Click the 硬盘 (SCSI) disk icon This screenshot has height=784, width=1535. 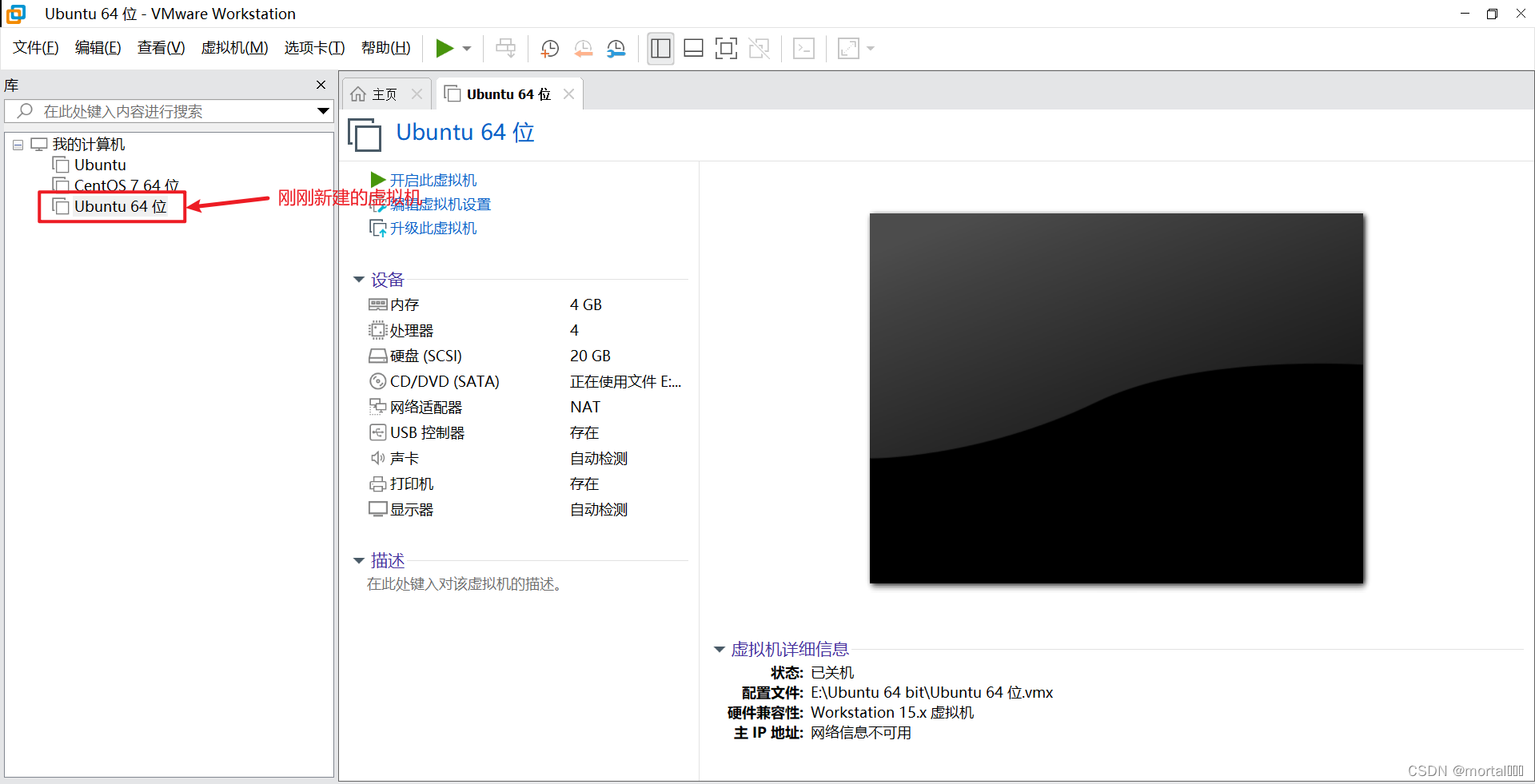[x=378, y=356]
